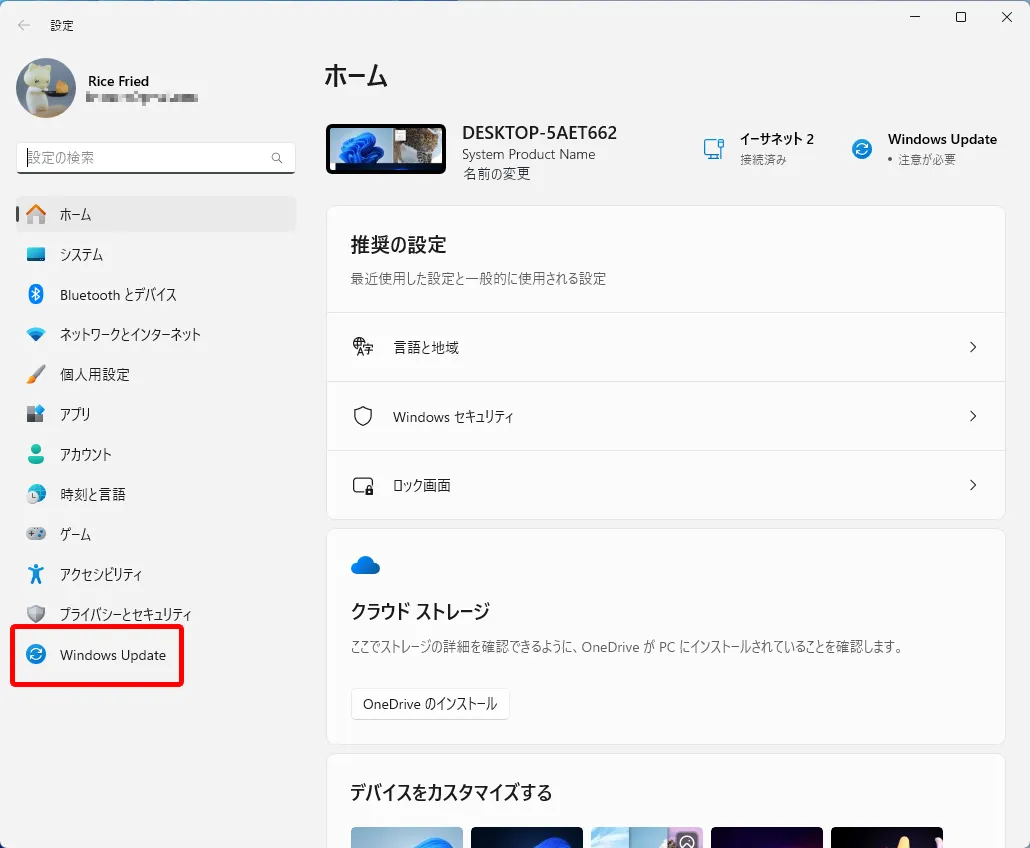This screenshot has height=848, width=1030.
Task: Click the ゲーム controller icon
Action: click(x=36, y=534)
